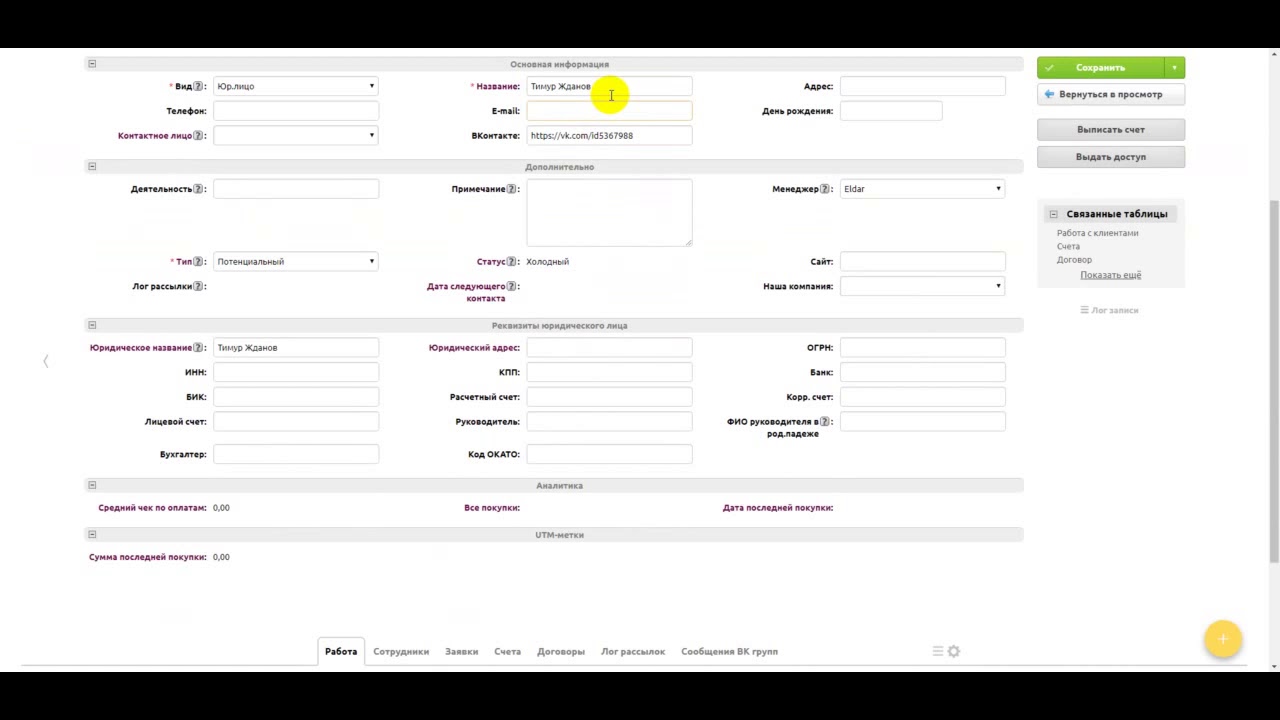Click list icon next to gear near tabs
1280x720 pixels.
tap(938, 651)
